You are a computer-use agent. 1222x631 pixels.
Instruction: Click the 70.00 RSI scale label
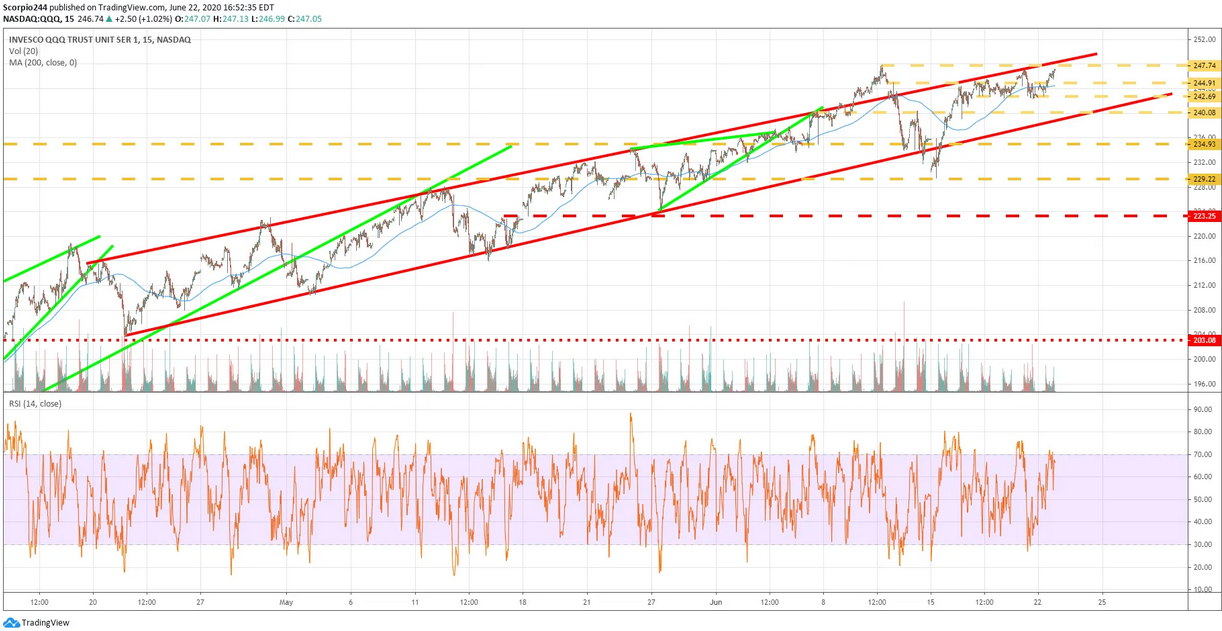coord(1202,455)
